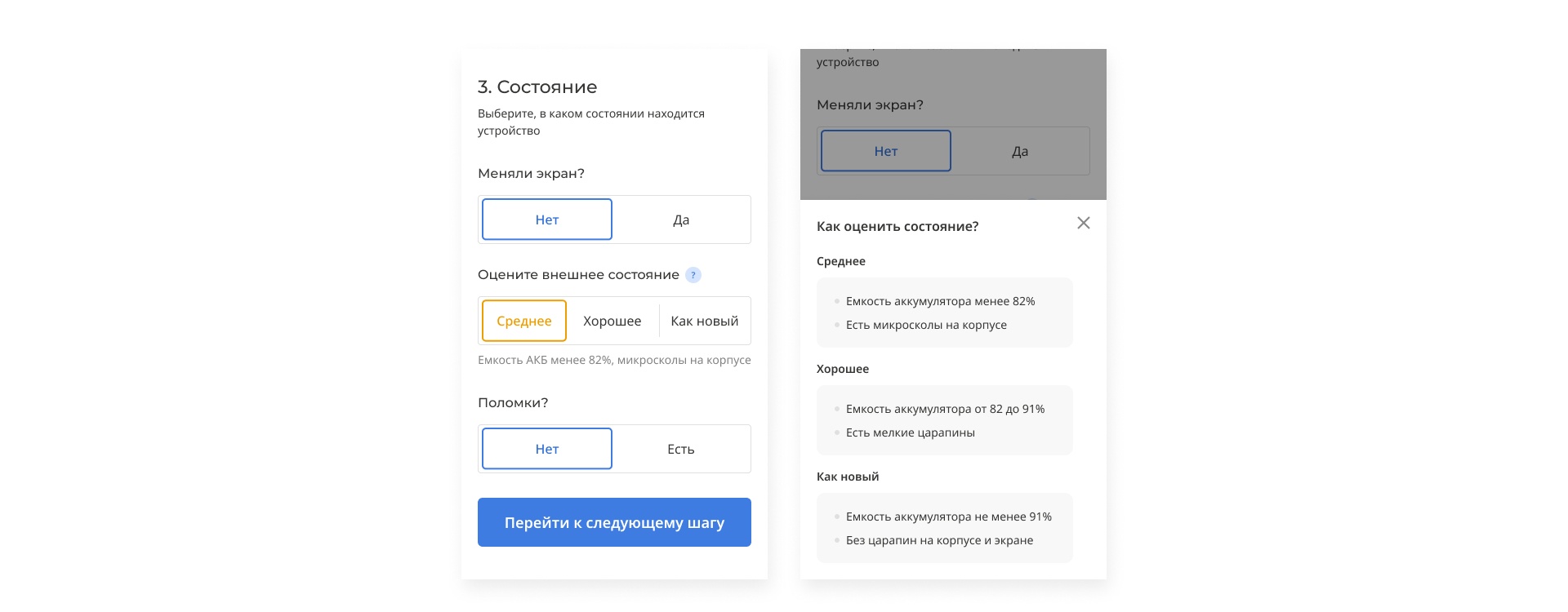Screen dimensions: 1568x612
Task: Click the "3. Состояние" step heading
Action: click(x=537, y=86)
